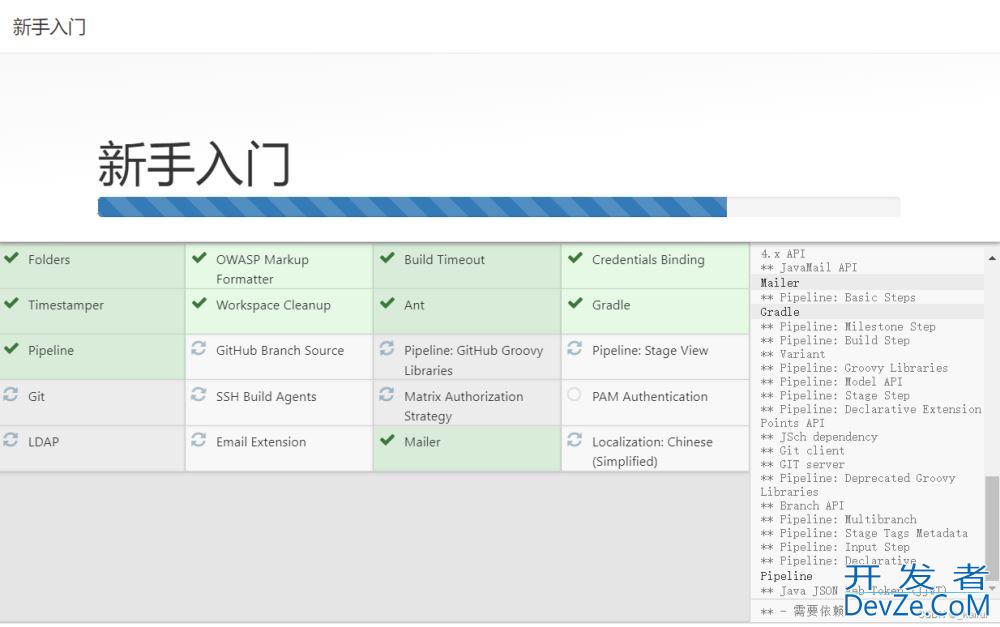1000x627 pixels.
Task: Select the PAM Authentication label
Action: coord(650,397)
